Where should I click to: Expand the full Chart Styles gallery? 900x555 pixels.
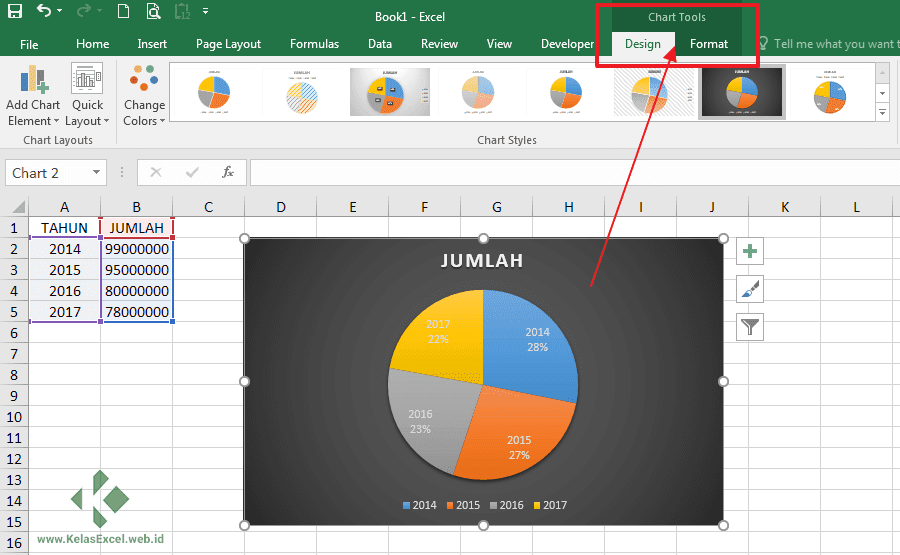(x=883, y=112)
